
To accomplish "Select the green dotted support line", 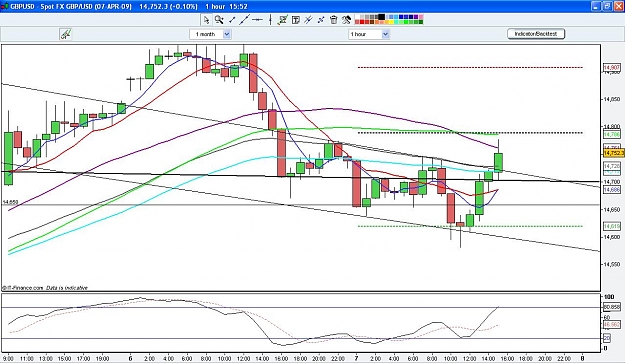I will coord(470,226).
